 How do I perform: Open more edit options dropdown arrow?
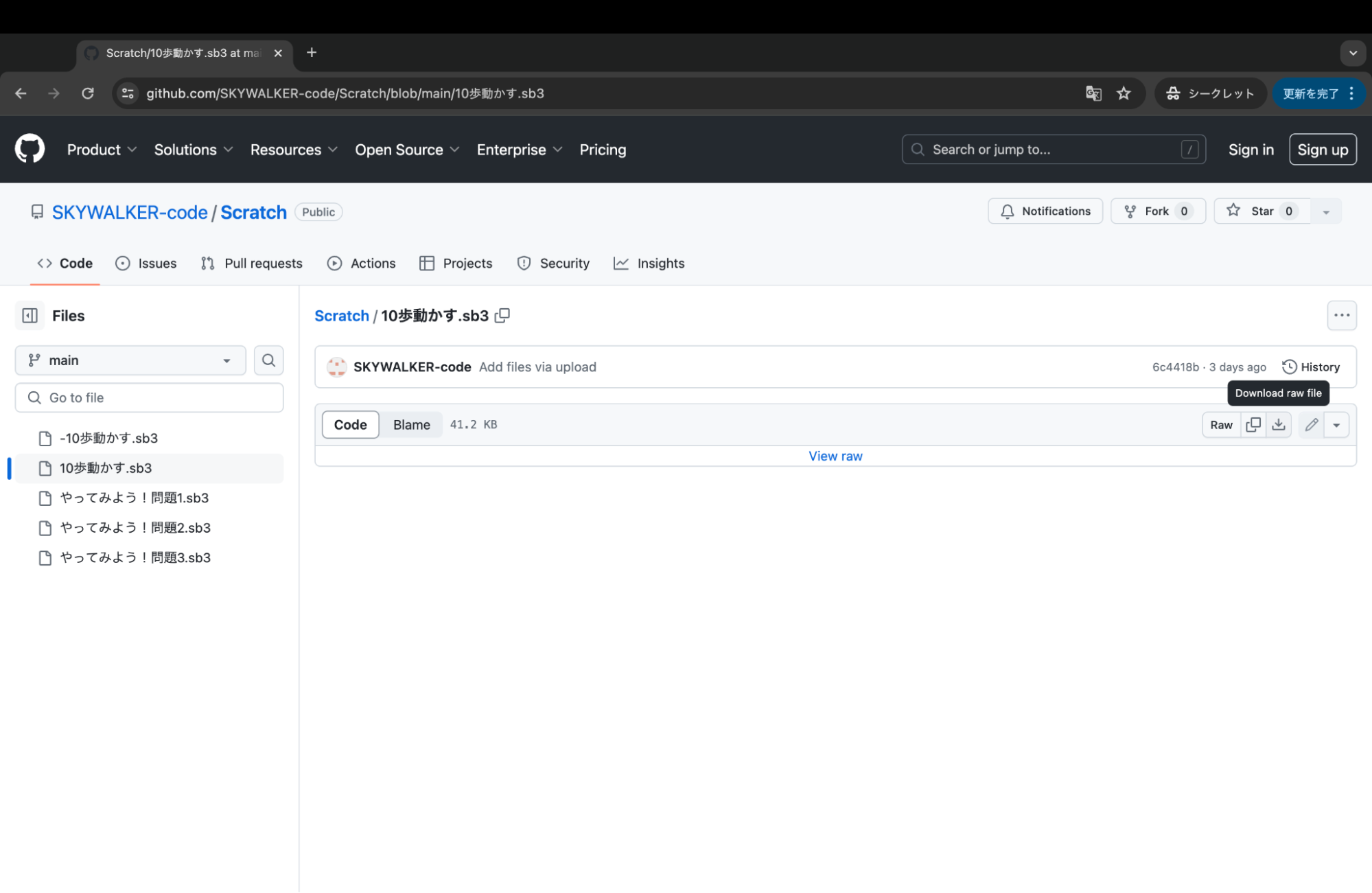tap(1336, 425)
